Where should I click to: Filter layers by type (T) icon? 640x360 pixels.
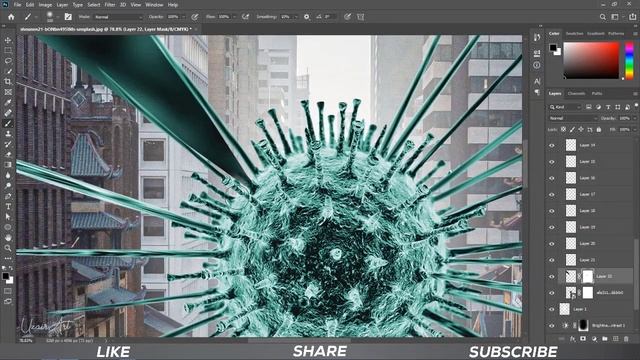[x=608, y=107]
